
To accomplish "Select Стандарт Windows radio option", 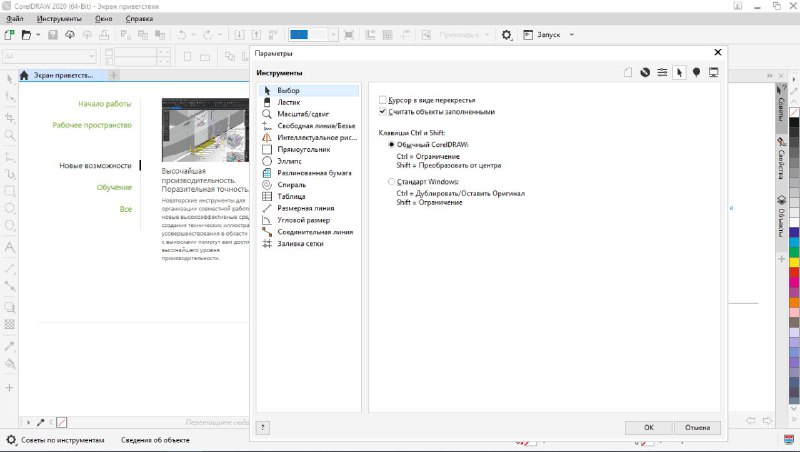I will pos(391,181).
